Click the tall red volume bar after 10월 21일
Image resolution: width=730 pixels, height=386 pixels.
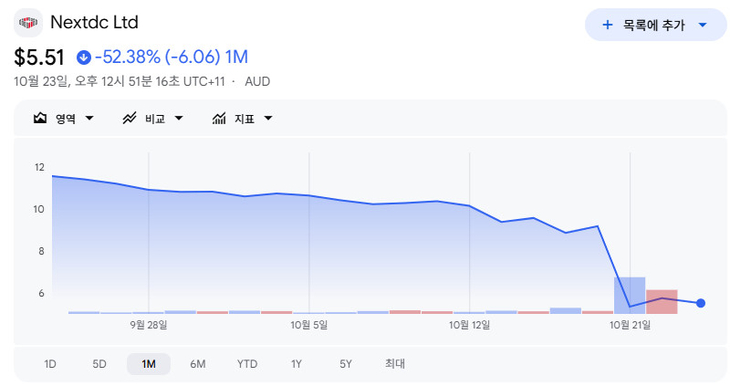click(662, 302)
